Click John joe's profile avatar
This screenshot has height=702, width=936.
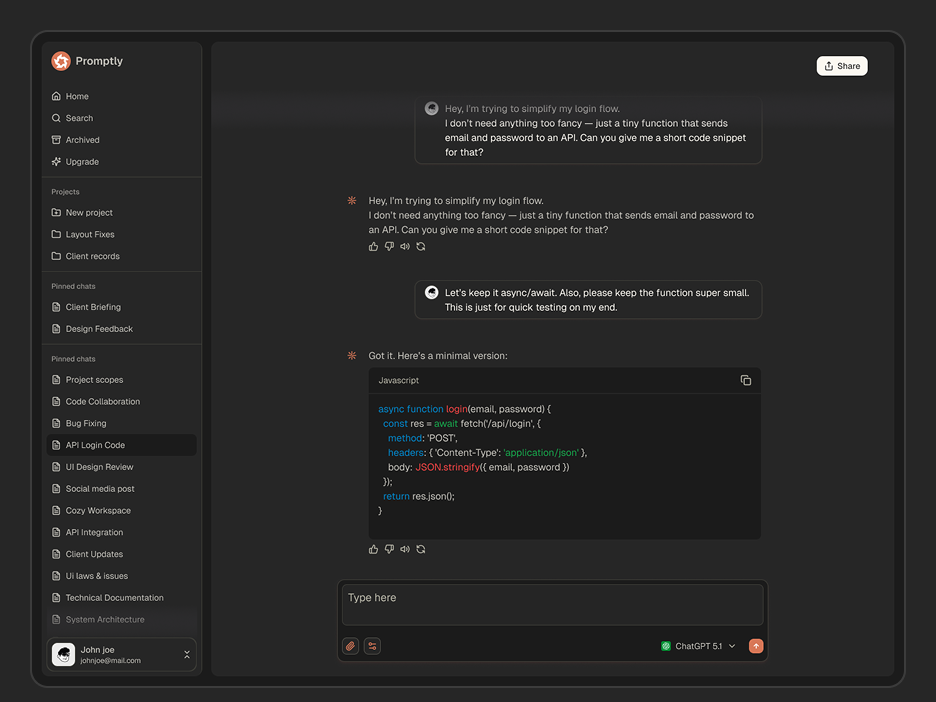63,654
